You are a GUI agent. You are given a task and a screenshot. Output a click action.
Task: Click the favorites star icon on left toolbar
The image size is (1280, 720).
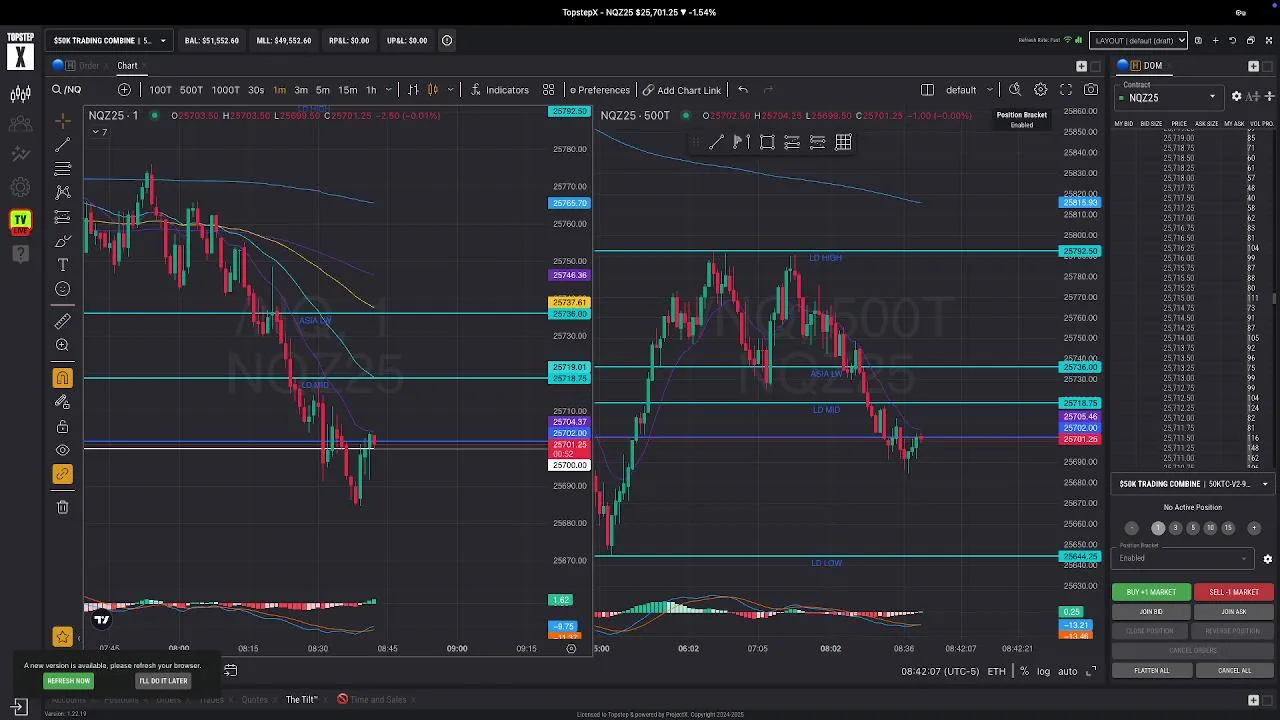pos(62,636)
